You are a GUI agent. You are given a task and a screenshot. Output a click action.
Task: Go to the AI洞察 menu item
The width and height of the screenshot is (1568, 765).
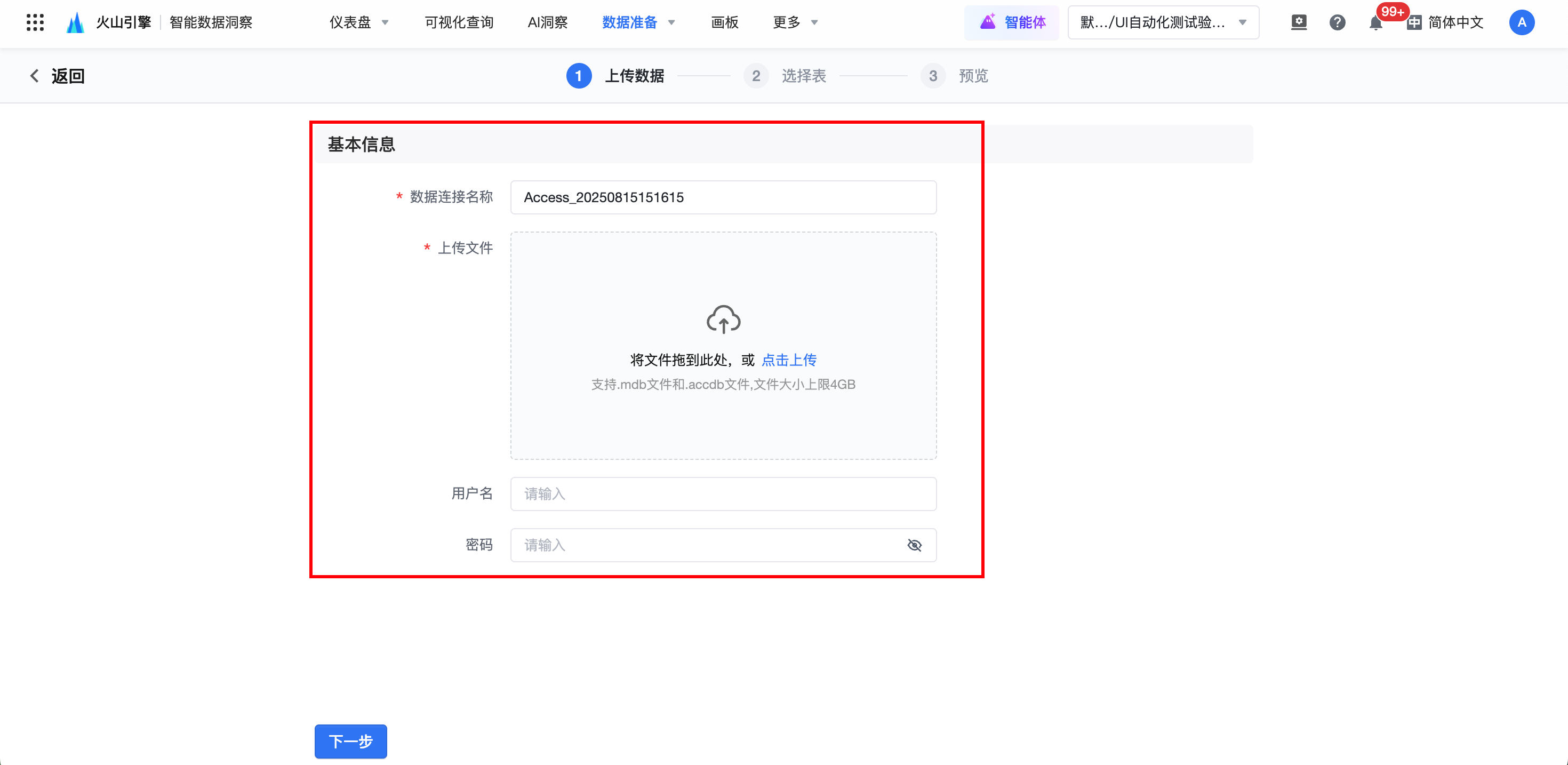tap(547, 22)
